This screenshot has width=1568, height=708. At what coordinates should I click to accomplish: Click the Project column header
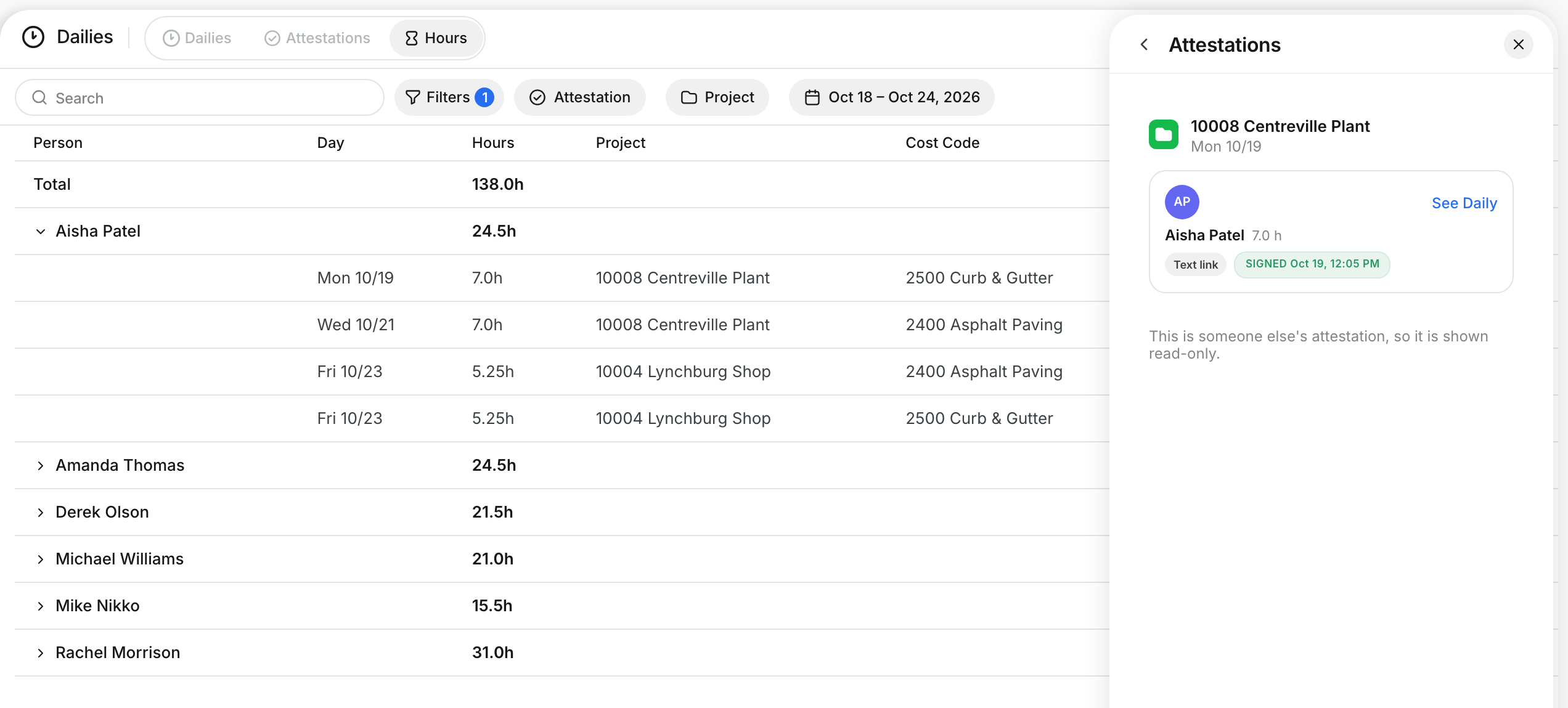tap(621, 143)
